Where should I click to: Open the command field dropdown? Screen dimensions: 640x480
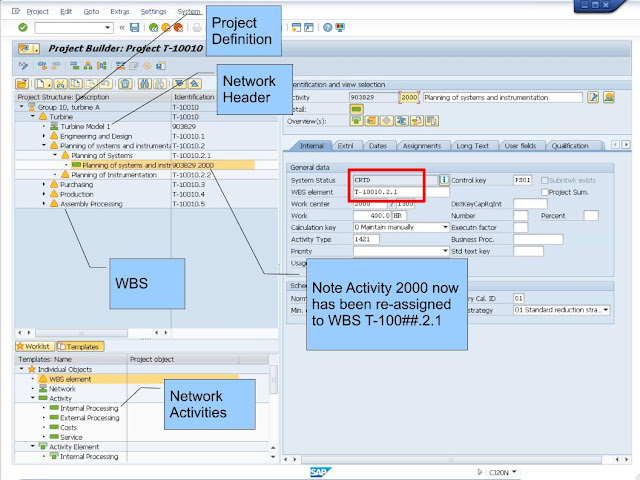click(x=108, y=27)
